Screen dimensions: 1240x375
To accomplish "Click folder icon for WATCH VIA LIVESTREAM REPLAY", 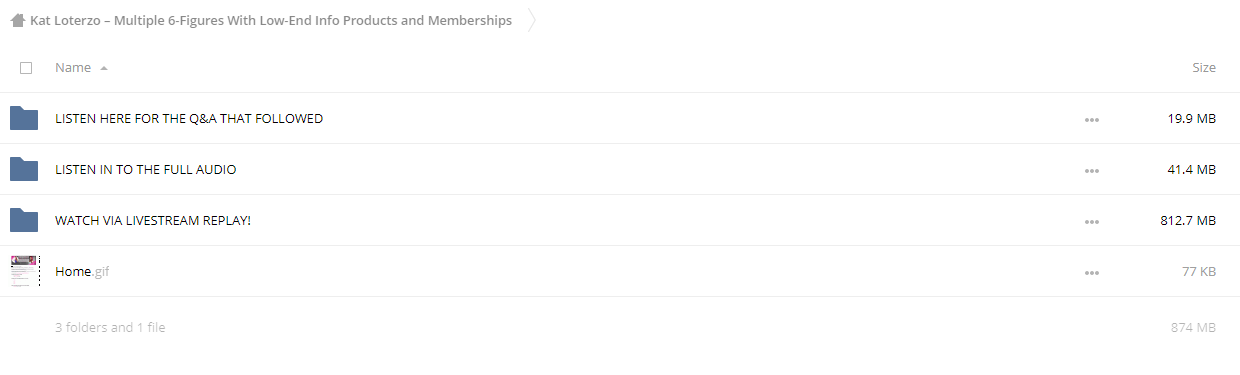I will pyautogui.click(x=24, y=220).
